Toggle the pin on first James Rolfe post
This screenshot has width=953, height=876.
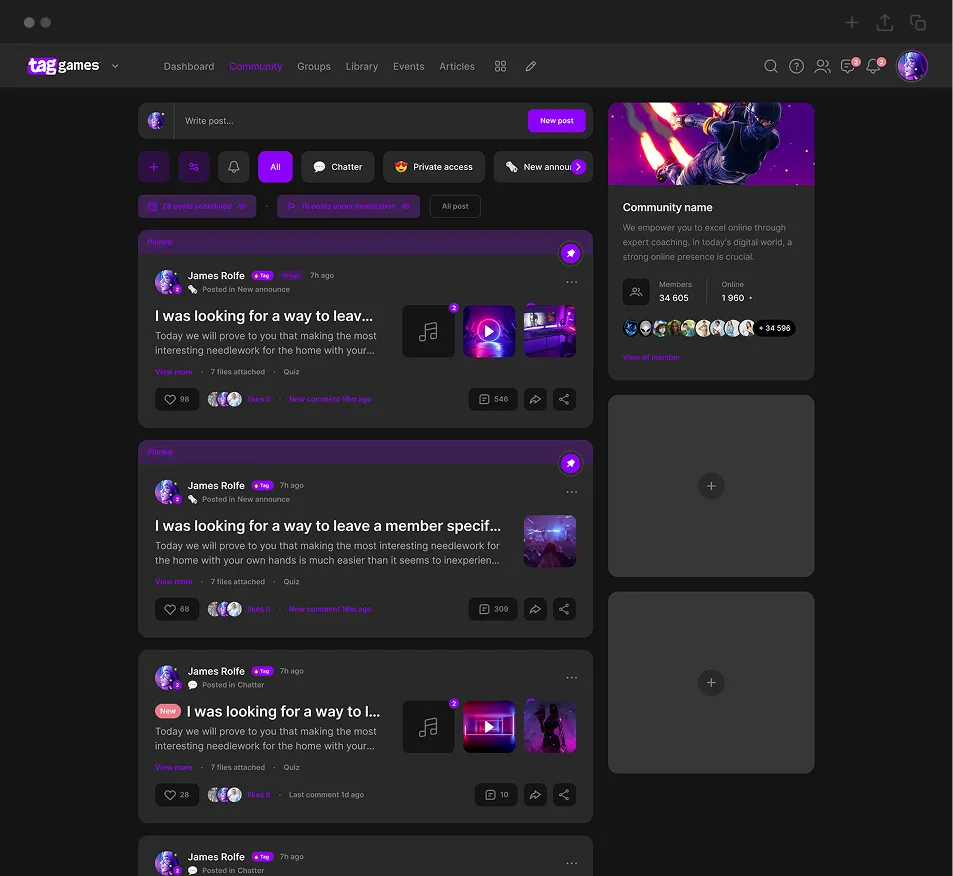point(570,254)
